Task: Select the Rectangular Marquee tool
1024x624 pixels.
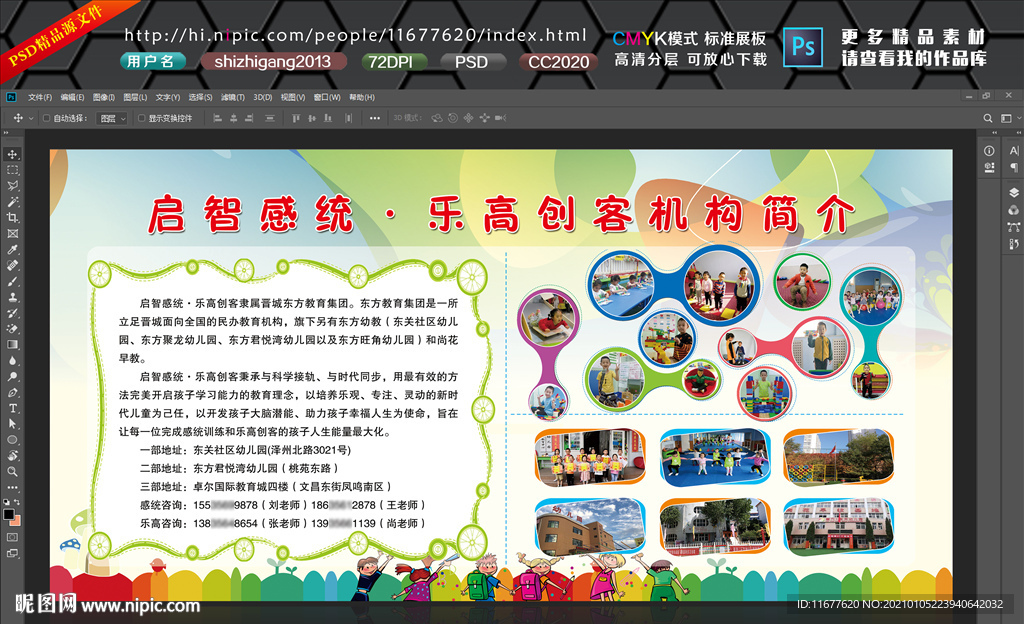Action: tap(12, 170)
